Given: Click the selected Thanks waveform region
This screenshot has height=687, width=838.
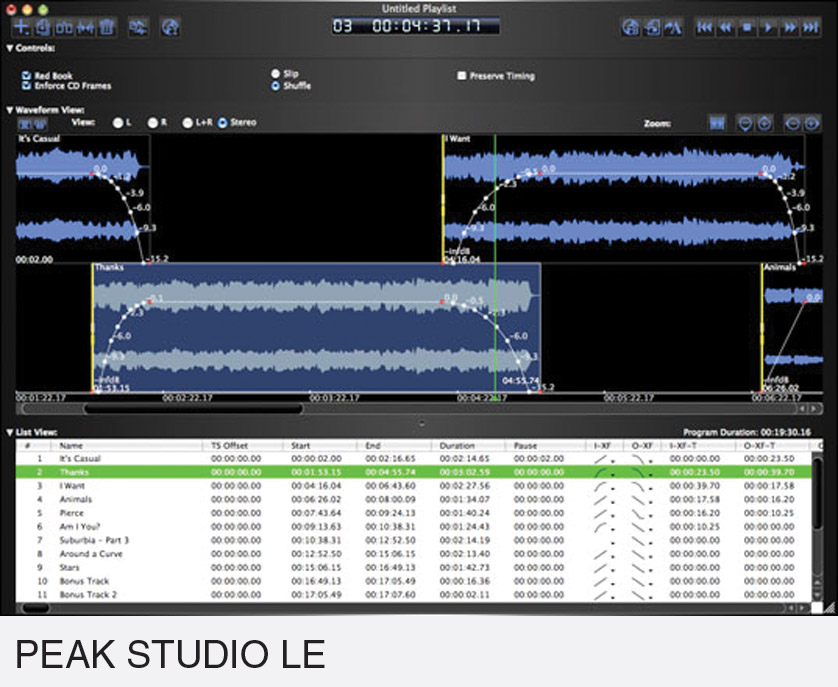Looking at the screenshot, I should pos(316,328).
